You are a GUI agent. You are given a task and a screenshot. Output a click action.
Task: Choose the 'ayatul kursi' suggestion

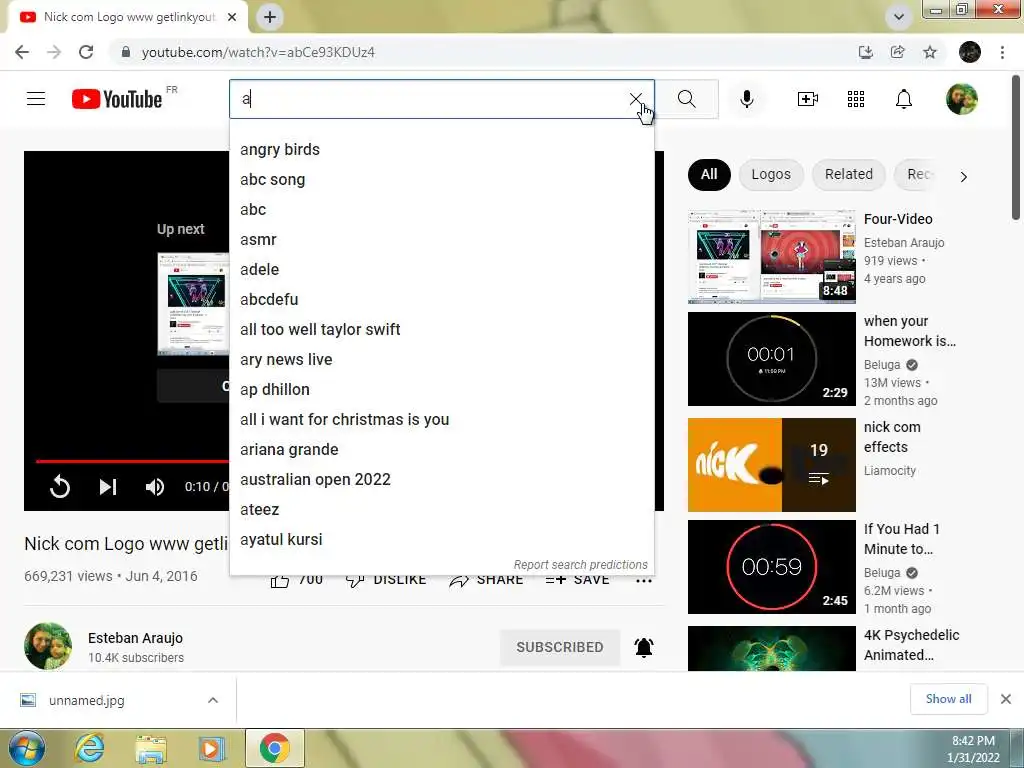[441, 540]
